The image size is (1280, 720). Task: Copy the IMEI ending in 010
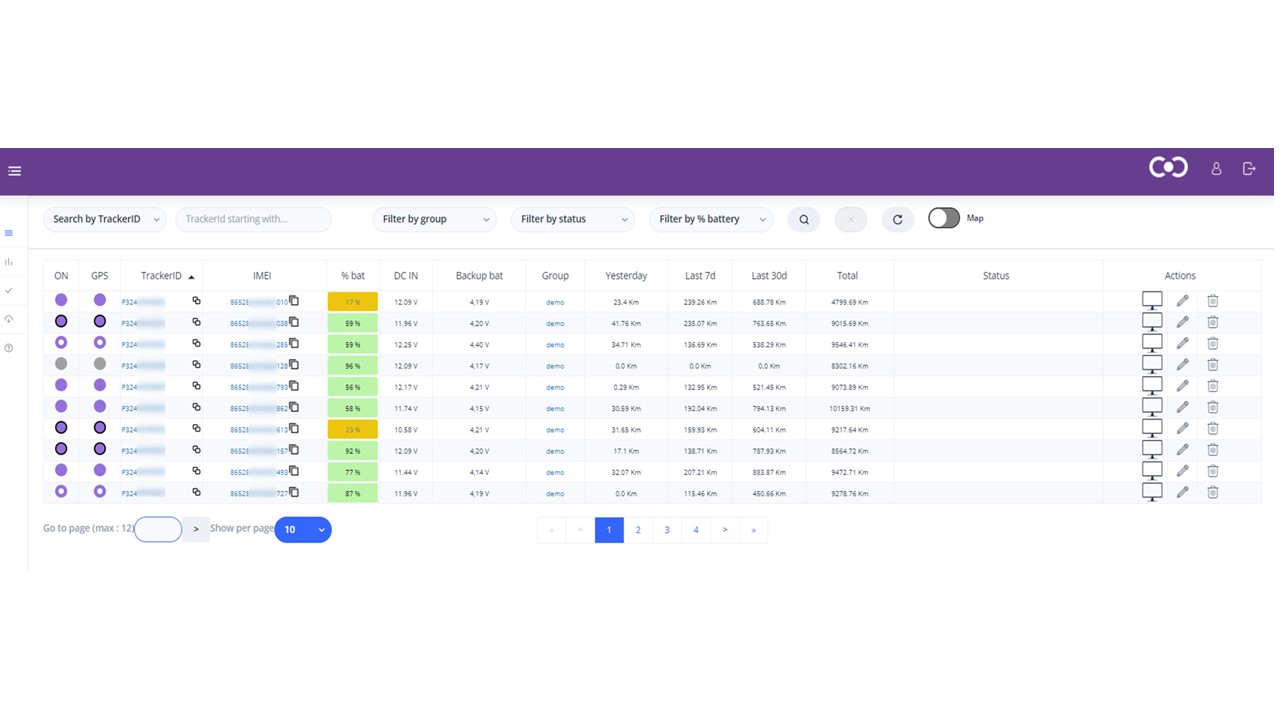[x=294, y=300]
